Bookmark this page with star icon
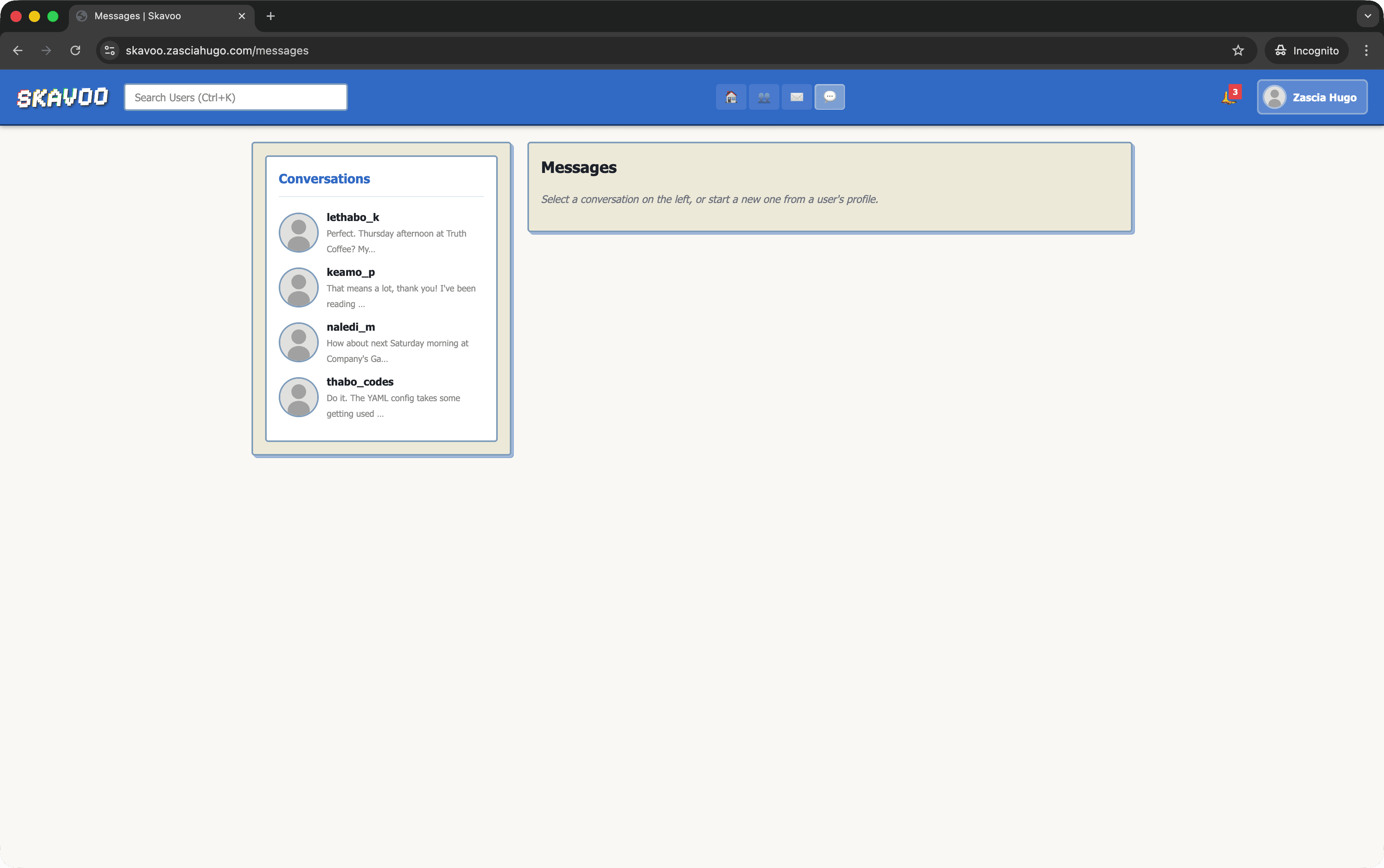The width and height of the screenshot is (1384, 868). [1237, 50]
